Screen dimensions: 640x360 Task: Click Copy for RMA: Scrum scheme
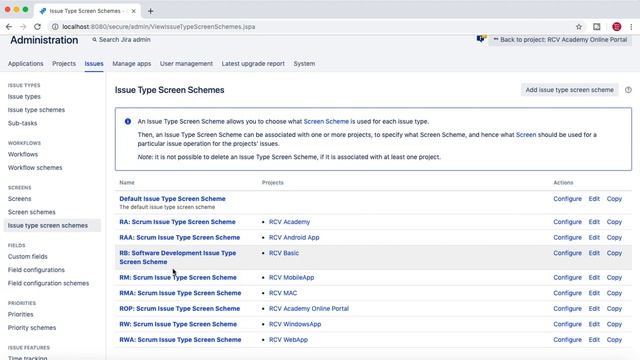coord(614,293)
